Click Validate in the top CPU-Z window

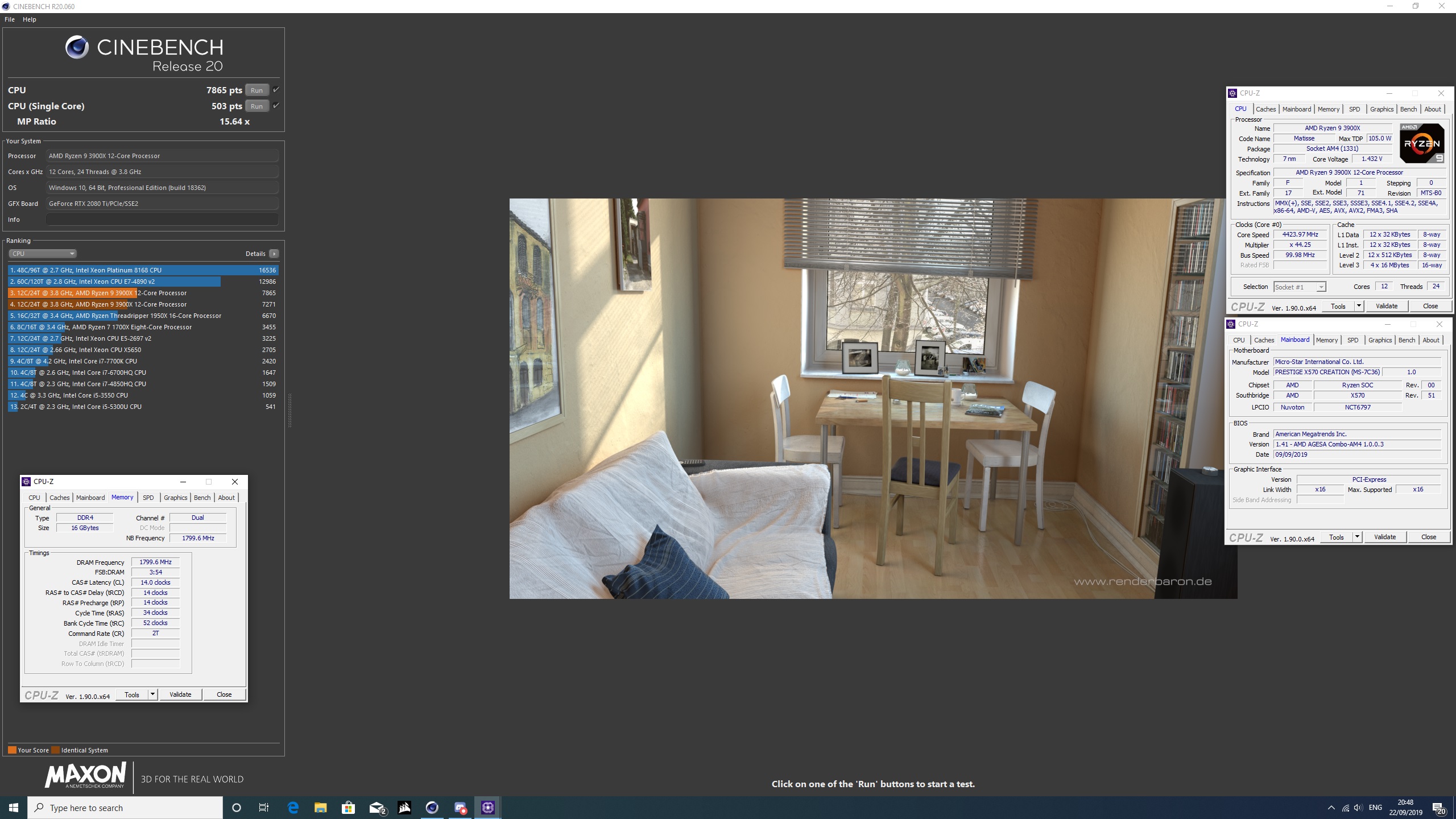pyautogui.click(x=1386, y=306)
